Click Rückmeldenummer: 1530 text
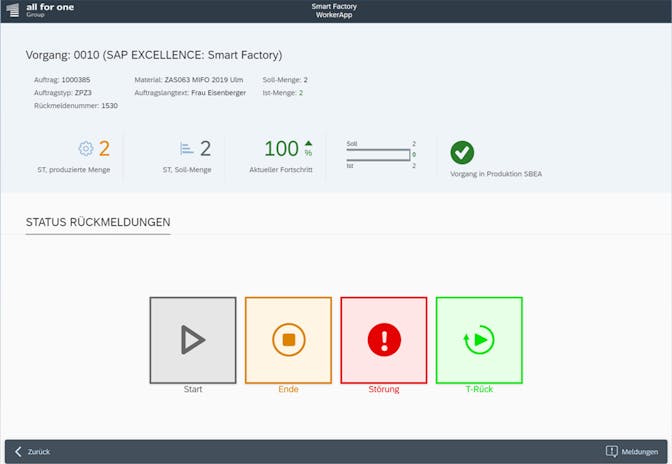 point(76,105)
